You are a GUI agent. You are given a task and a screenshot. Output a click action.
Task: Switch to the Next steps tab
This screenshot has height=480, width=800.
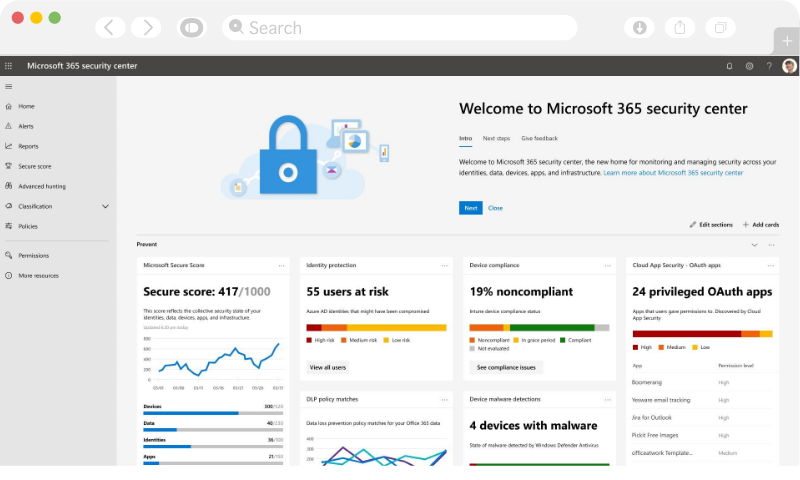(x=496, y=138)
